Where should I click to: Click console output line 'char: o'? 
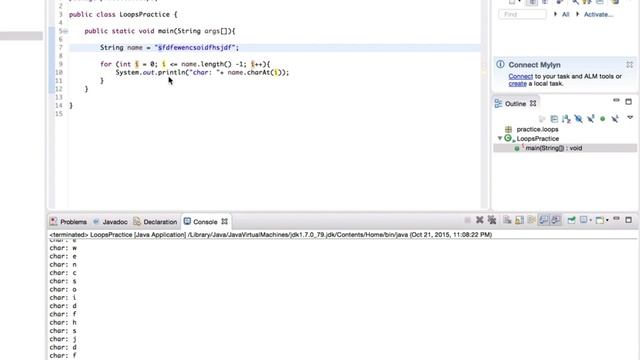[x=63, y=289]
